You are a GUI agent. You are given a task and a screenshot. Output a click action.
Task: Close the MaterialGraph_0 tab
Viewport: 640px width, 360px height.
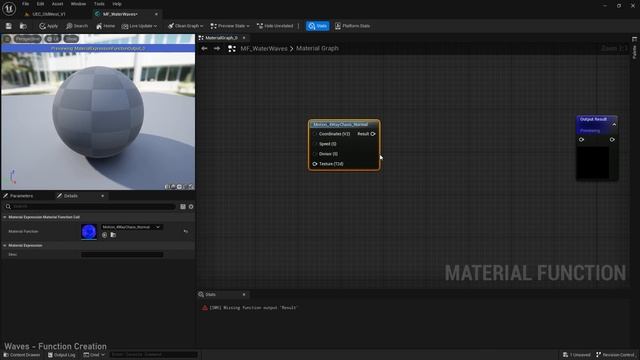244,38
